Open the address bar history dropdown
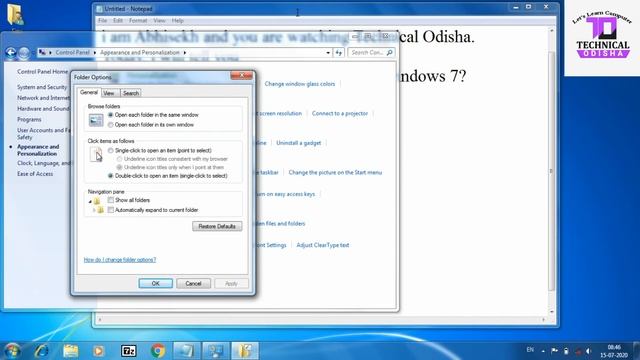 [x=328, y=53]
